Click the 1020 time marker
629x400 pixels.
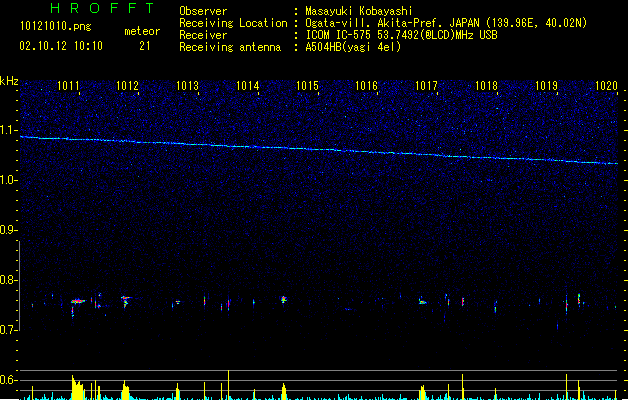[606, 86]
